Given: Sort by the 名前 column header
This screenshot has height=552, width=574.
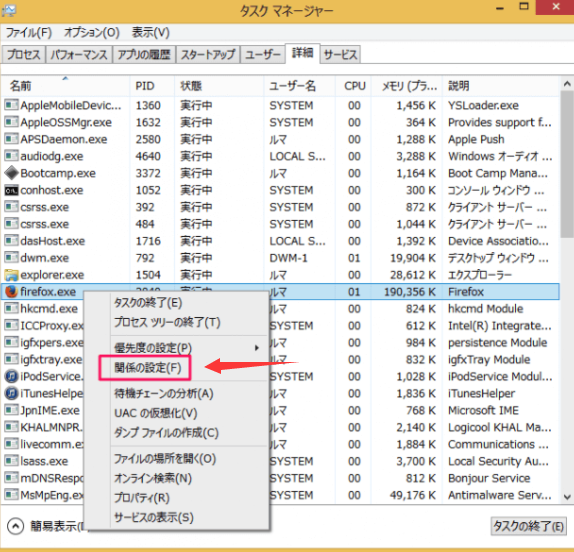Looking at the screenshot, I should click(x=66, y=86).
